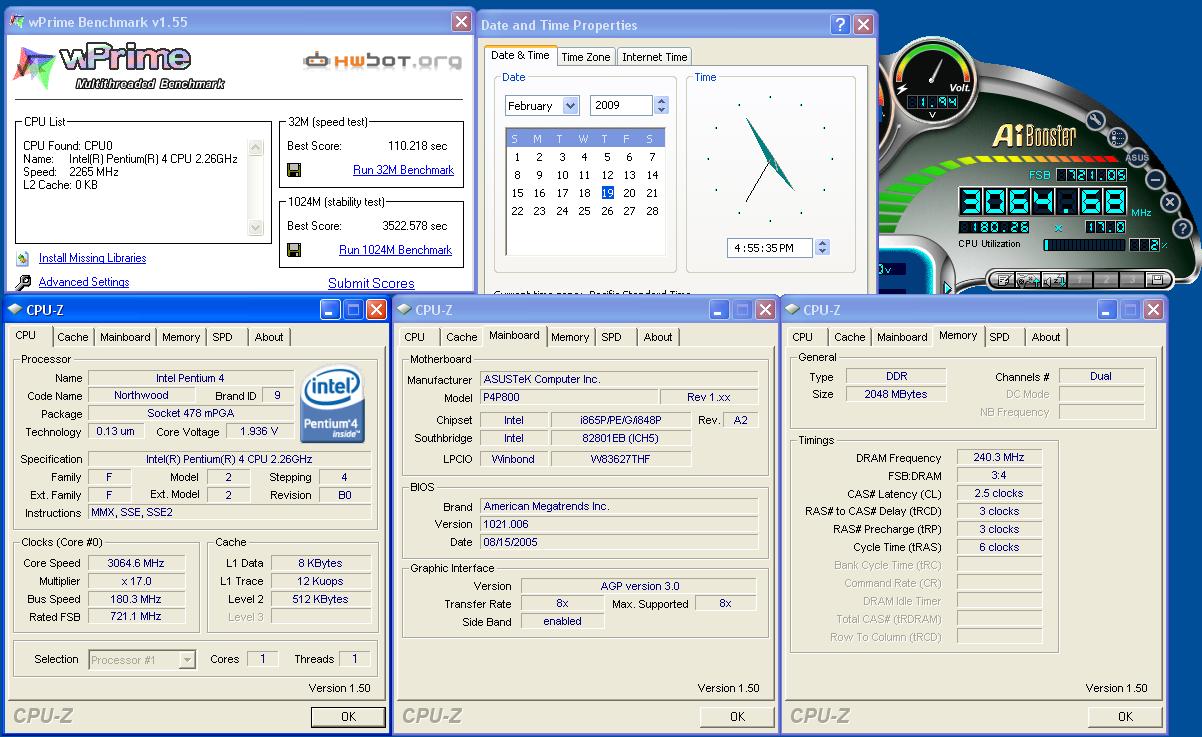Click AI Booster speaker down-arrow icon
Viewport: 1202px width, 737px height.
point(1054,280)
